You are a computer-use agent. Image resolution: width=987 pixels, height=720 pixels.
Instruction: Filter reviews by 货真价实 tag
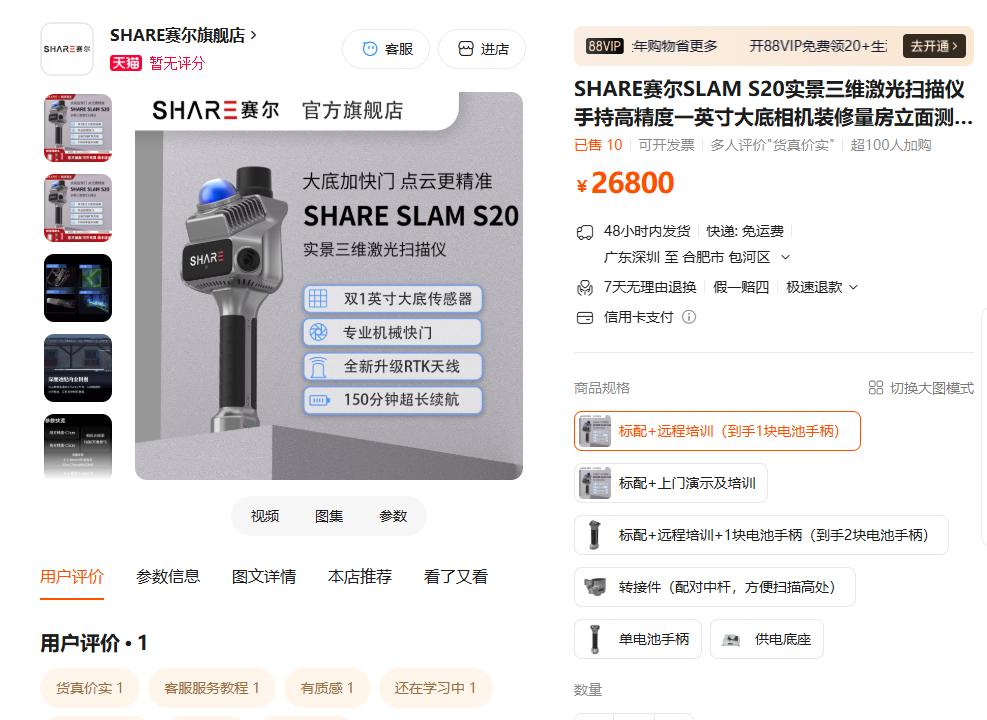[x=89, y=688]
